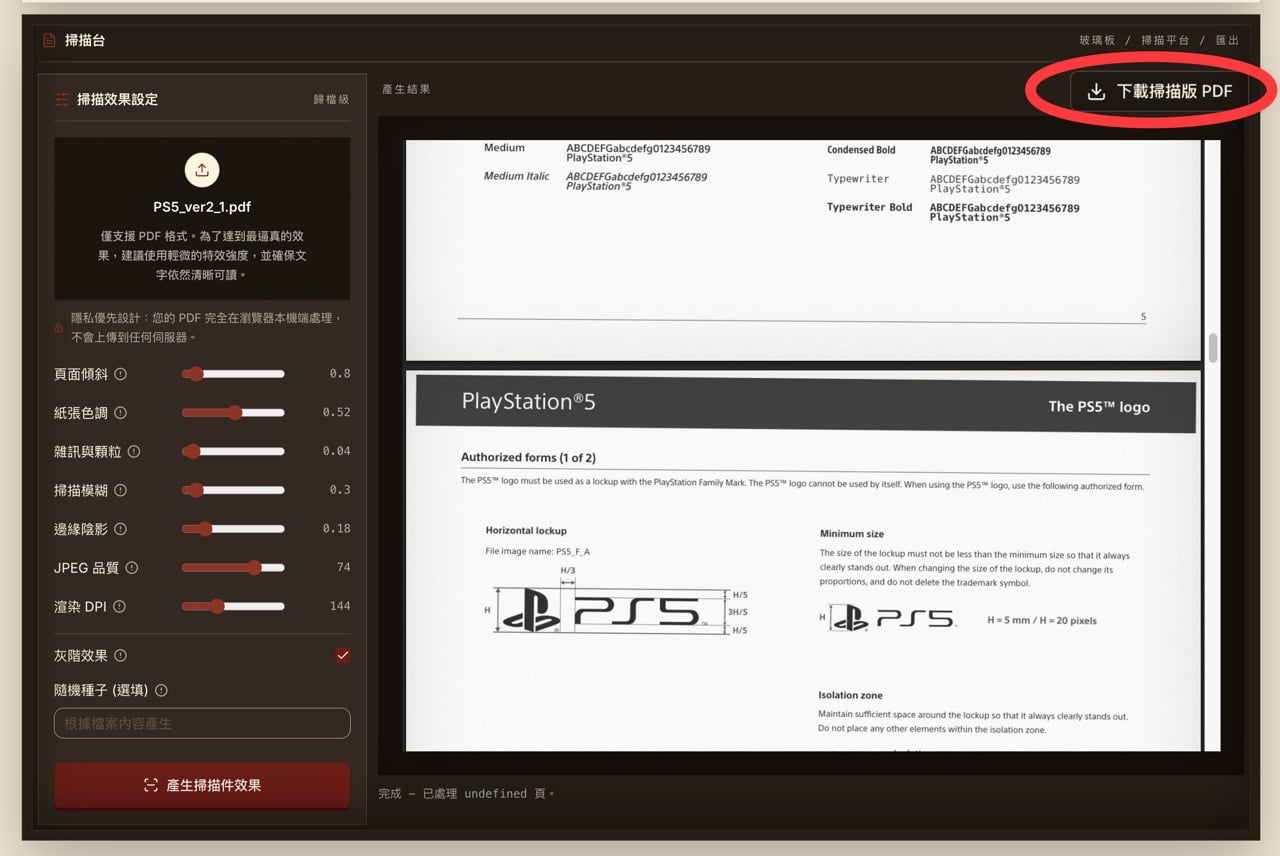Click the info icon beside 掃描模糊
1280x856 pixels.
coord(121,490)
